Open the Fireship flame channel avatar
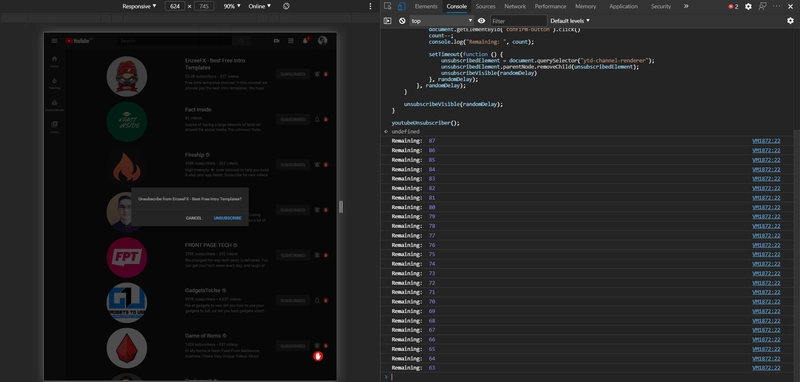This screenshot has width=800, height=382. click(127, 167)
